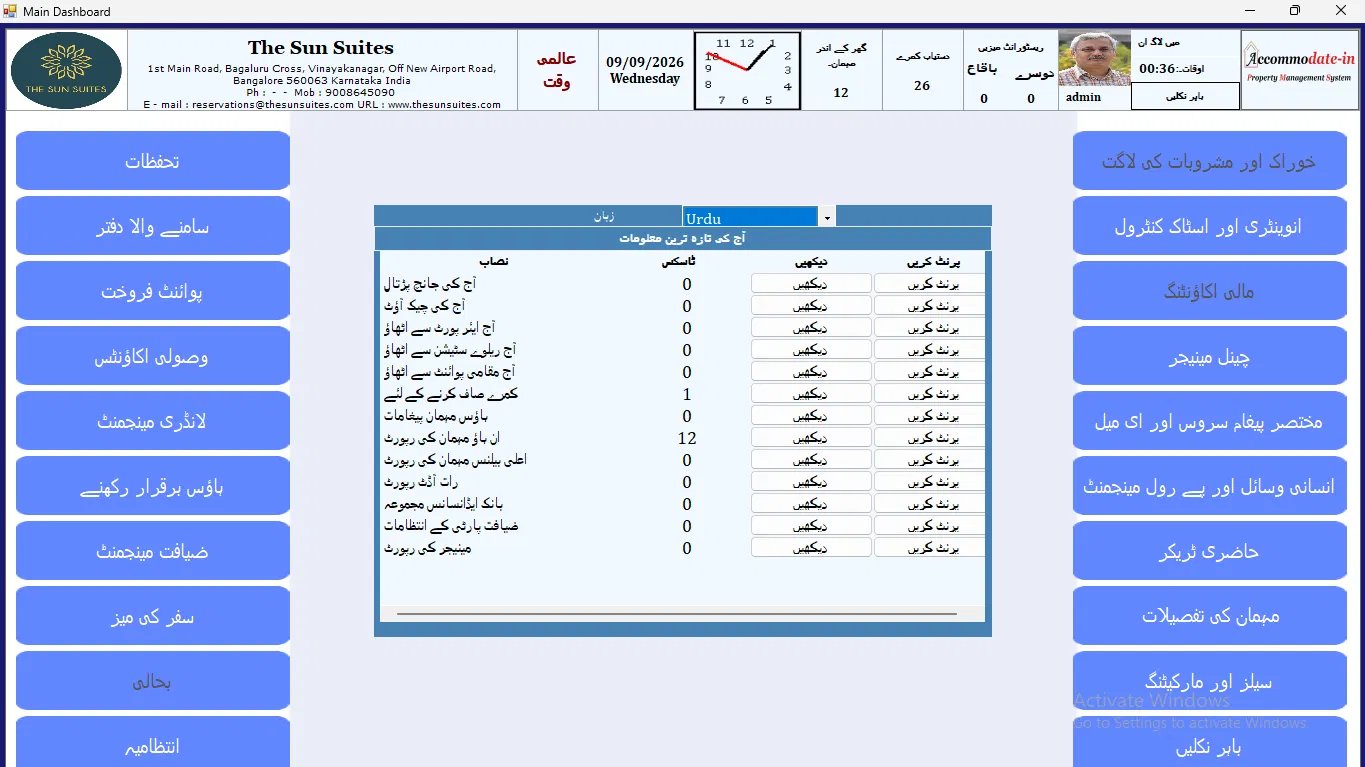Print report for آج کی جانچ پڑتال row
The width and height of the screenshot is (1365, 767).
click(x=930, y=284)
